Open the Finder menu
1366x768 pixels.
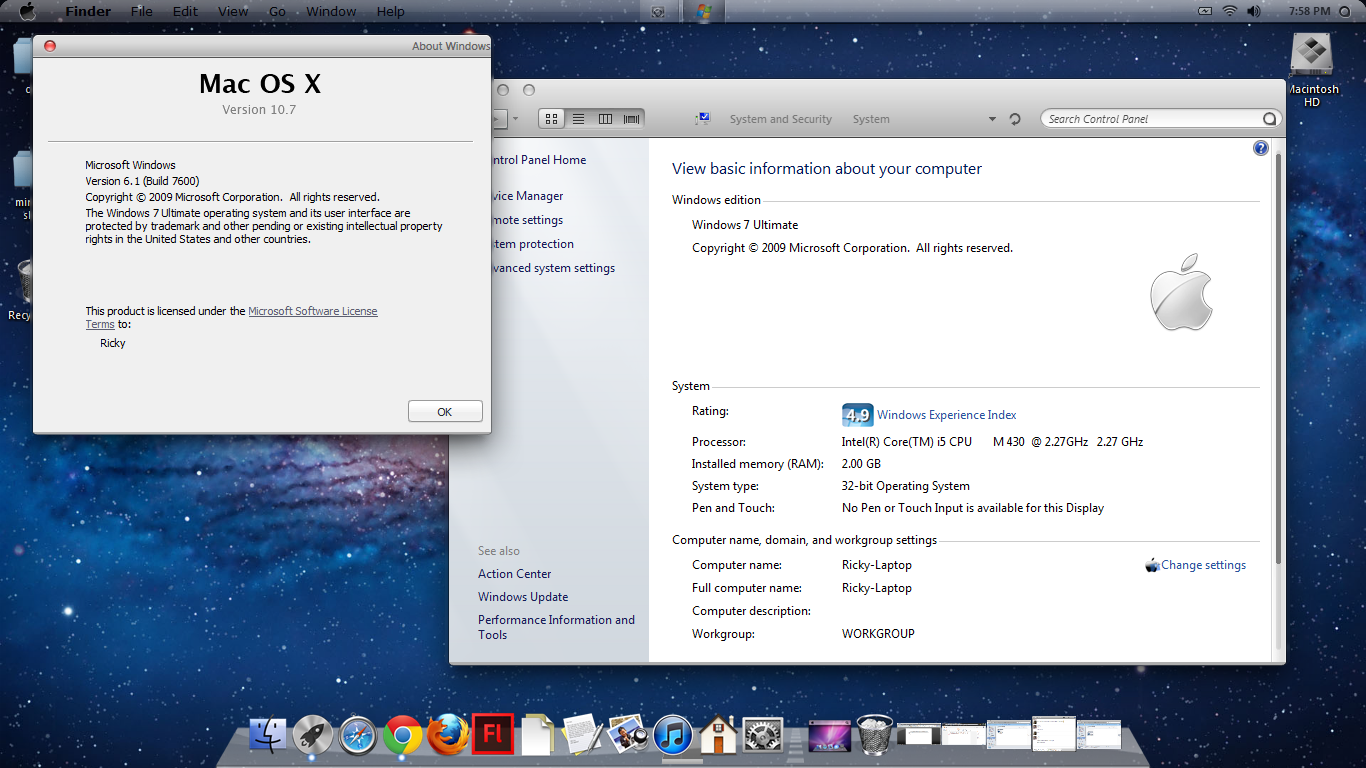tap(88, 12)
